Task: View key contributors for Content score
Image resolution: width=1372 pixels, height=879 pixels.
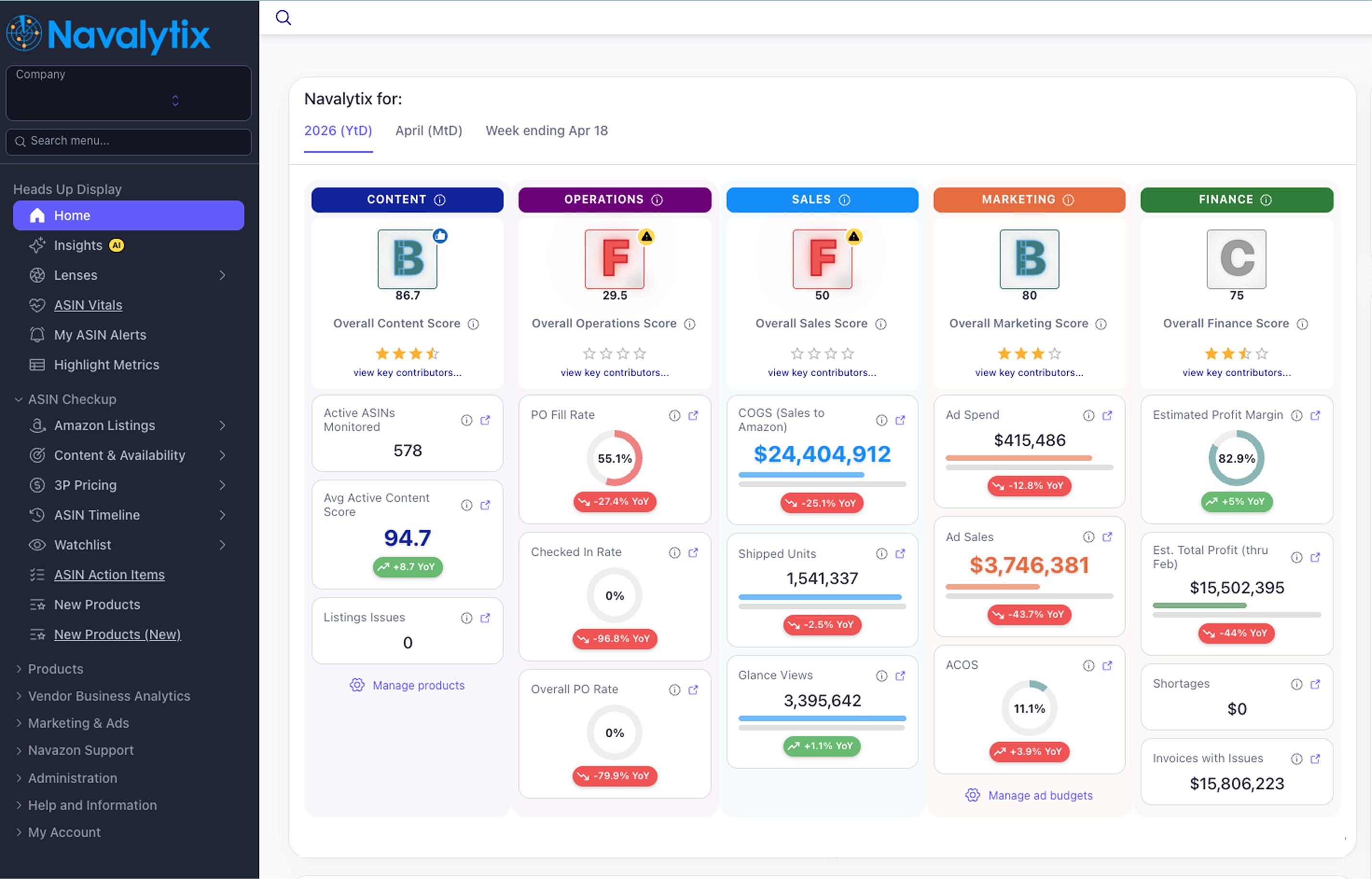Action: click(407, 373)
